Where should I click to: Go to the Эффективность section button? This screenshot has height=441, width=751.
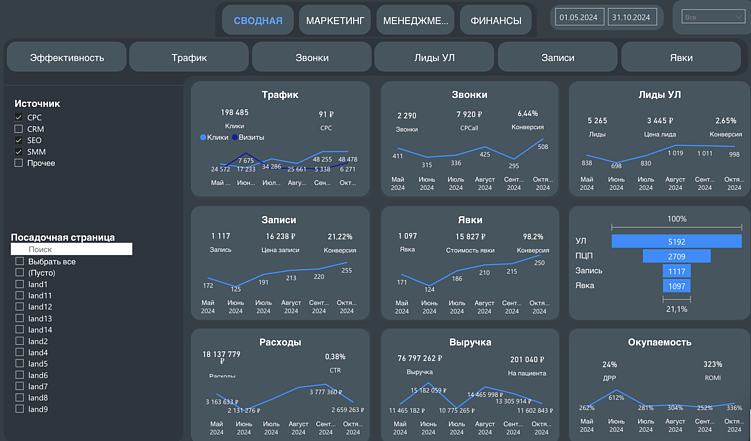(x=67, y=57)
